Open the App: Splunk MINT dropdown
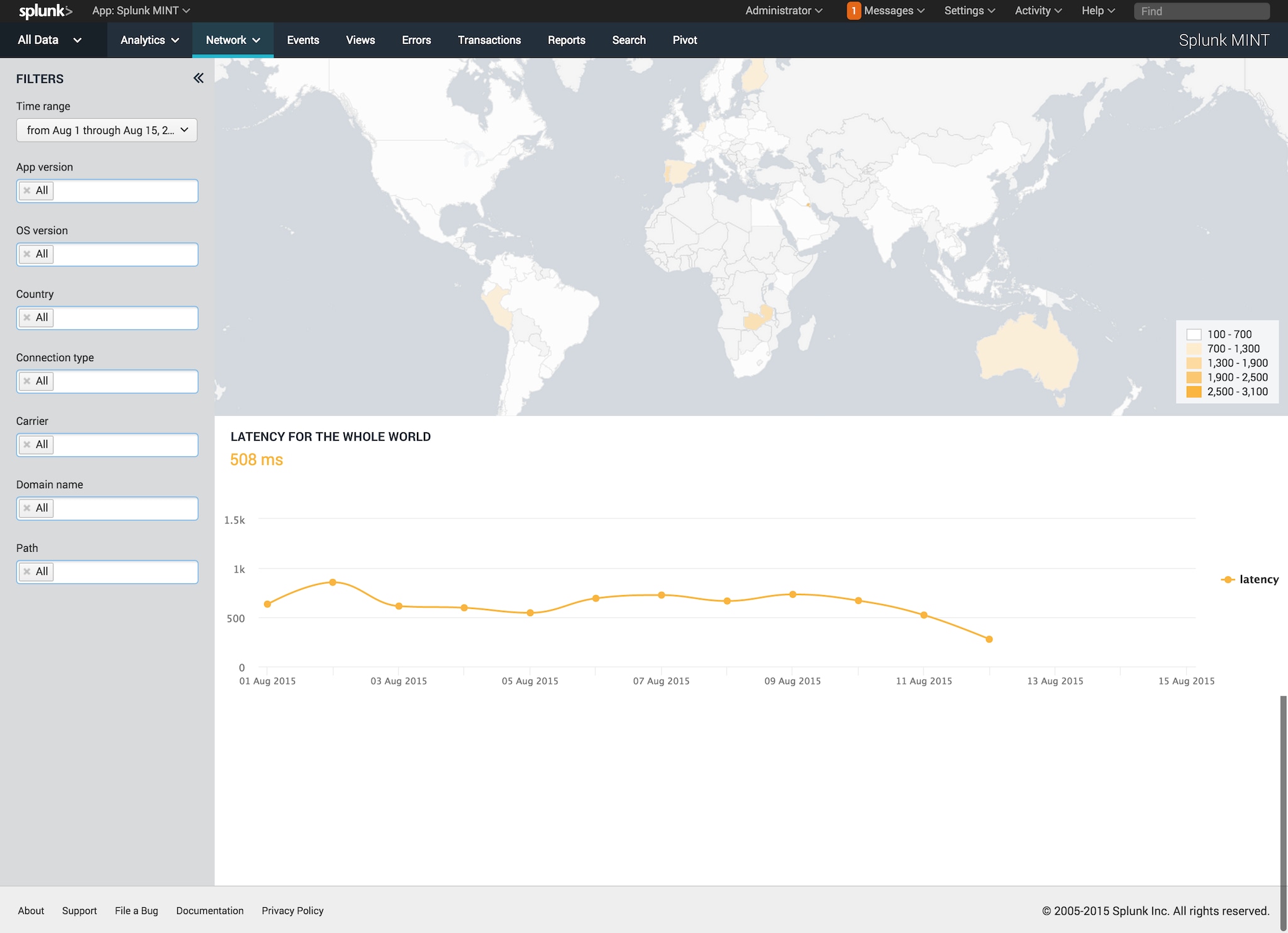1288x933 pixels. pyautogui.click(x=141, y=11)
